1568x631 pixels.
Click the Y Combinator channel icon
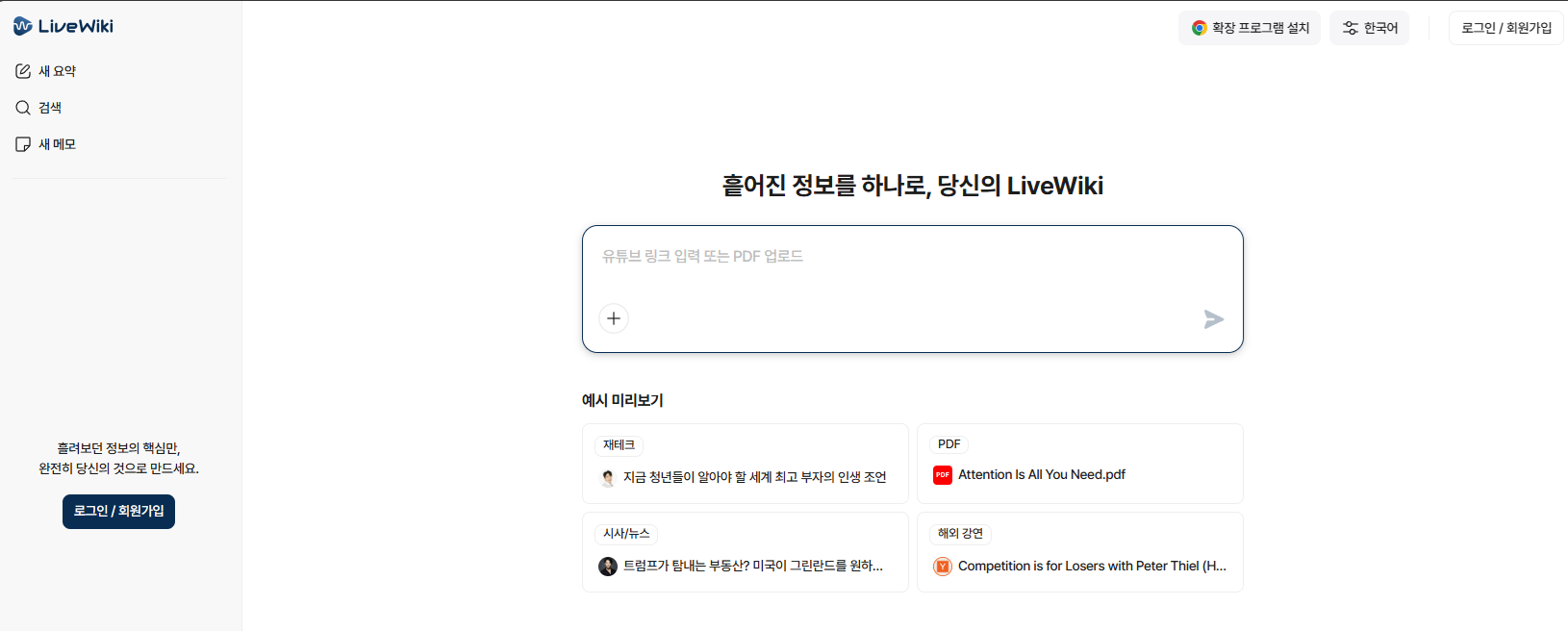click(943, 567)
